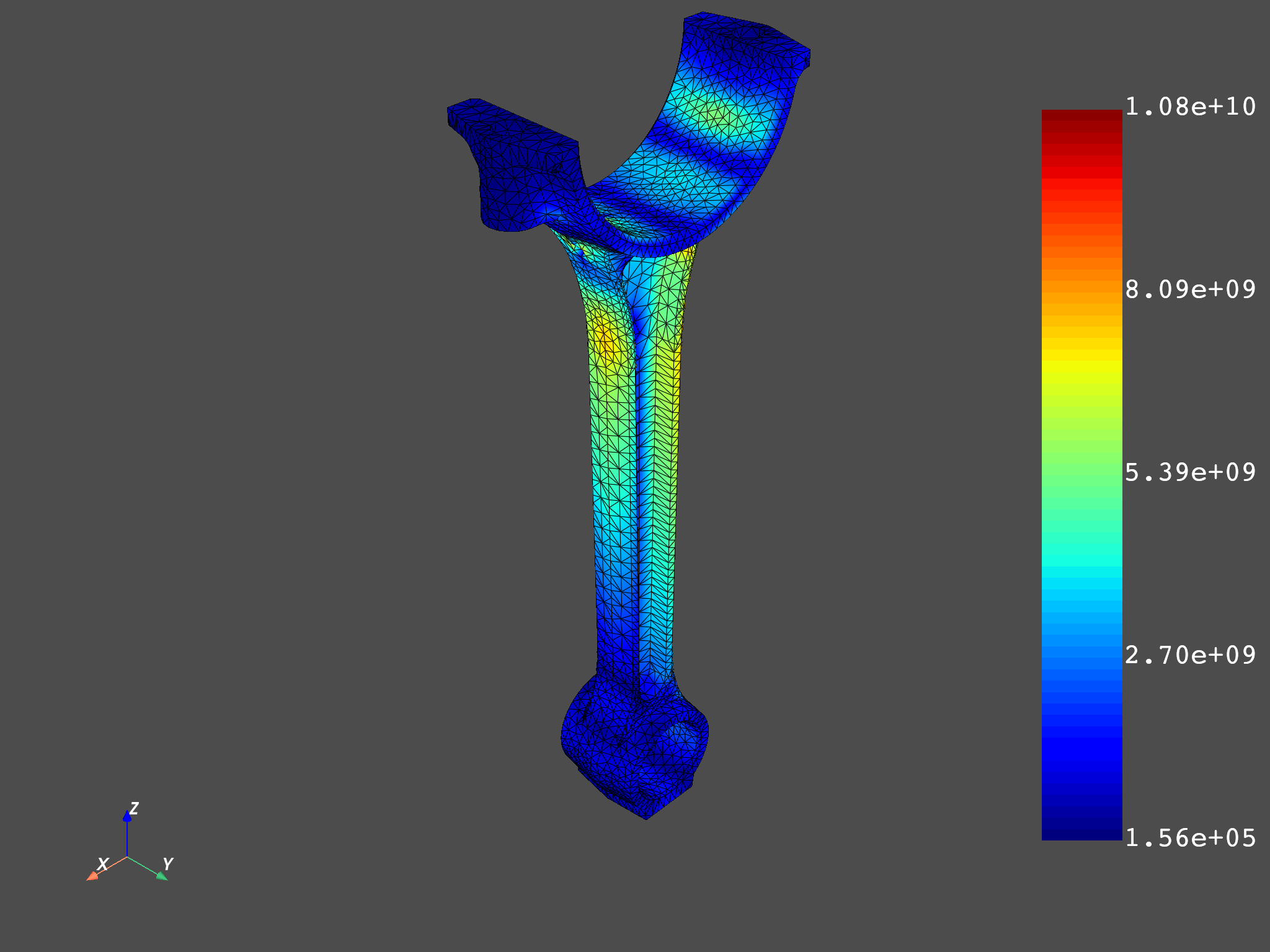Click the maximum value label 1.08e+10
Screen dimensions: 1270x952
[x=1190, y=107]
